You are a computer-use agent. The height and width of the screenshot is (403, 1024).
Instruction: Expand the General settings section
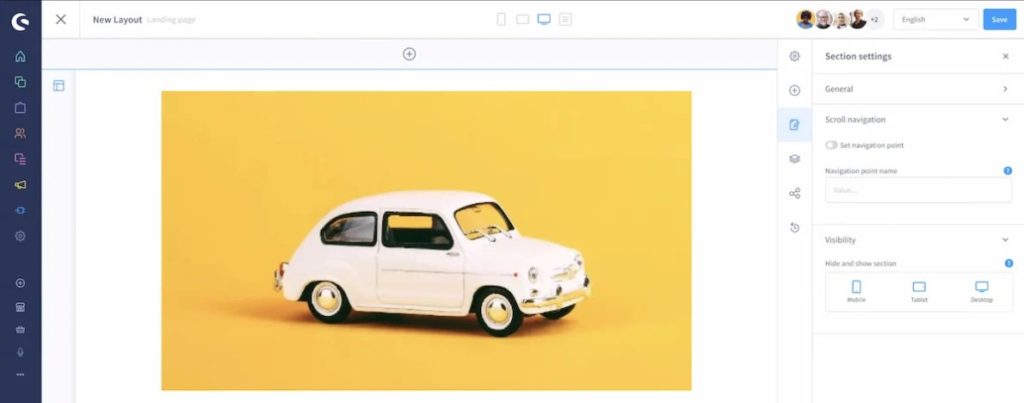point(1005,89)
